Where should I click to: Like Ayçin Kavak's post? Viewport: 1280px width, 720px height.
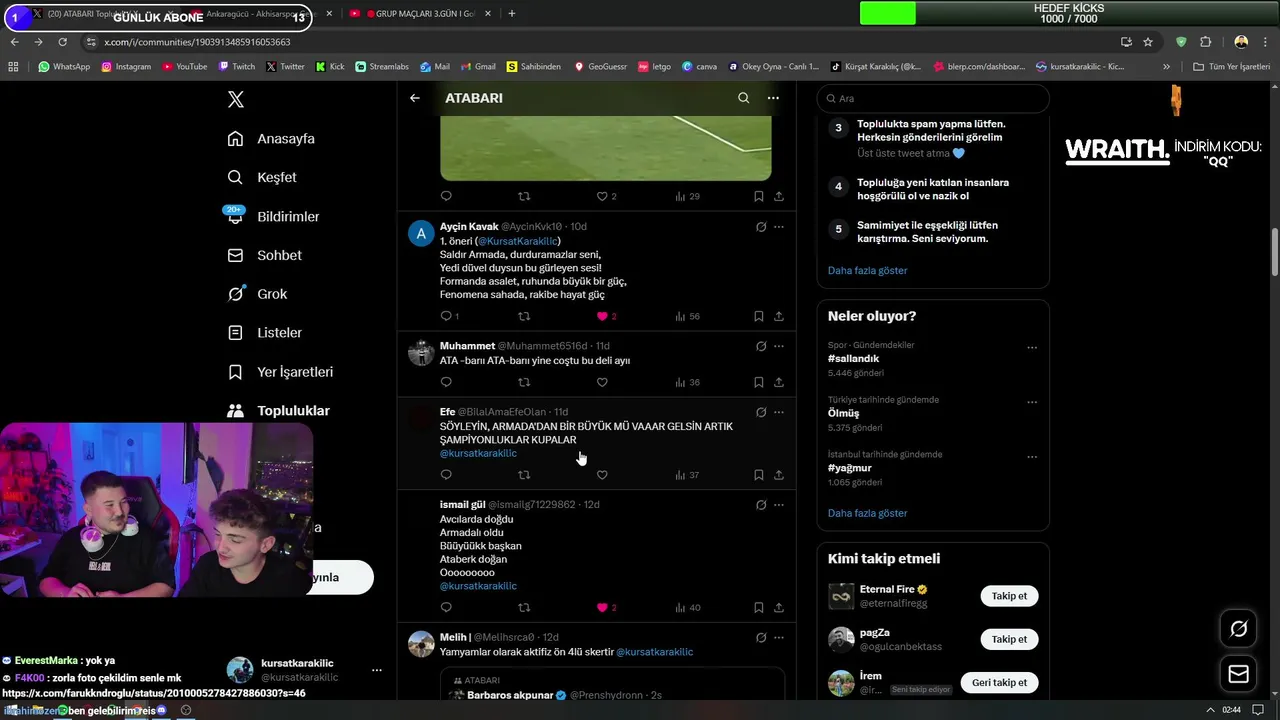(602, 316)
